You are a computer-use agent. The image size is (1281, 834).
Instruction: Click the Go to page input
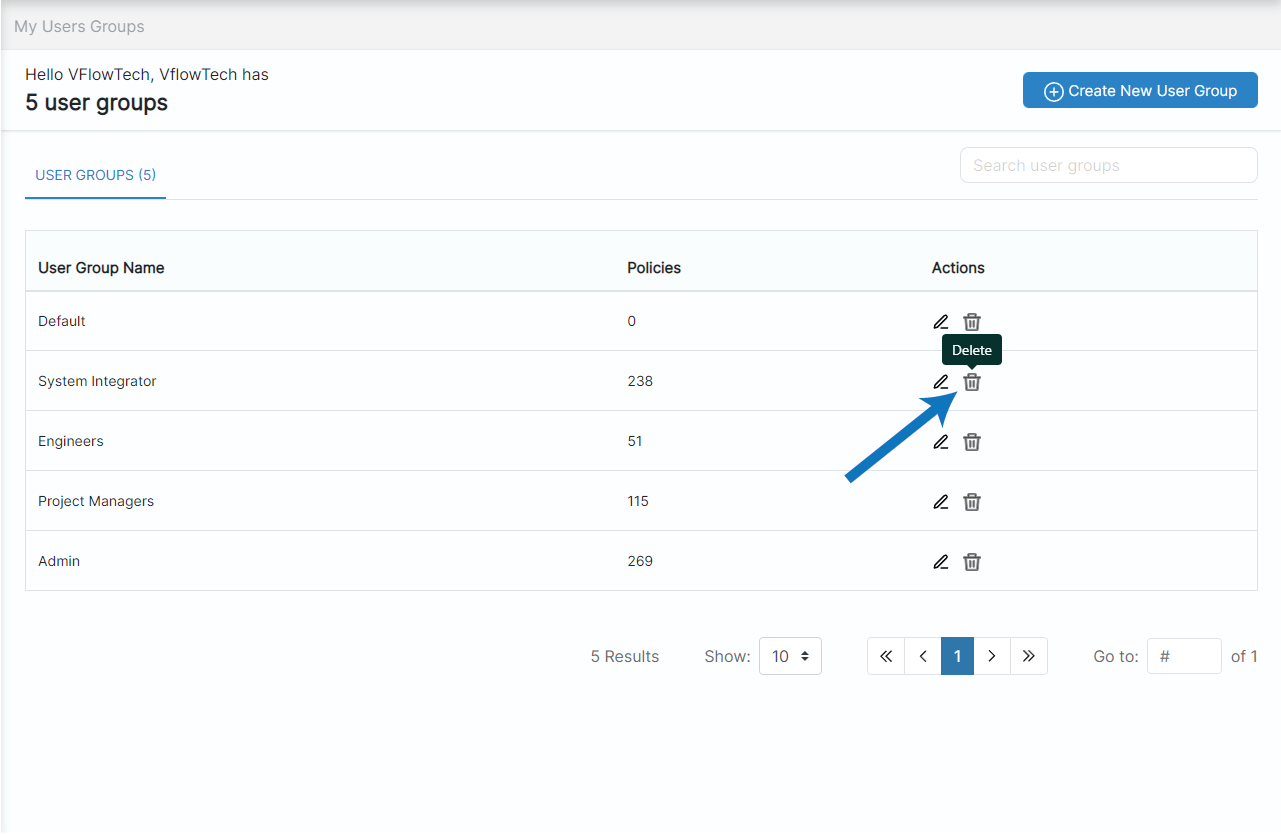(x=1184, y=656)
